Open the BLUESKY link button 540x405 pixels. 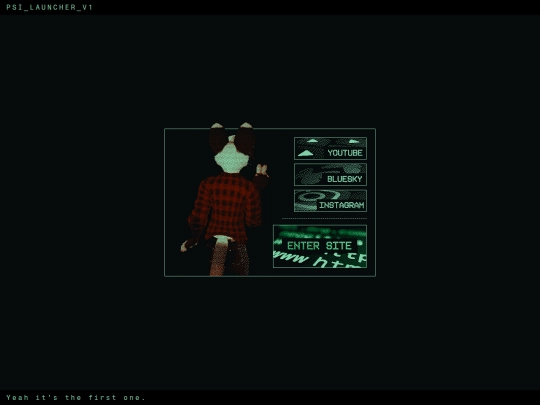330,175
